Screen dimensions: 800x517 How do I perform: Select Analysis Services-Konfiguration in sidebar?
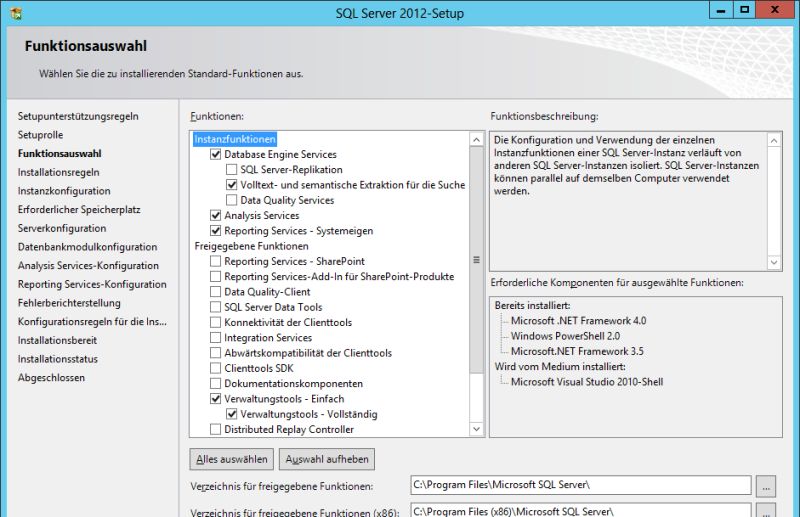pyautogui.click(x=88, y=265)
